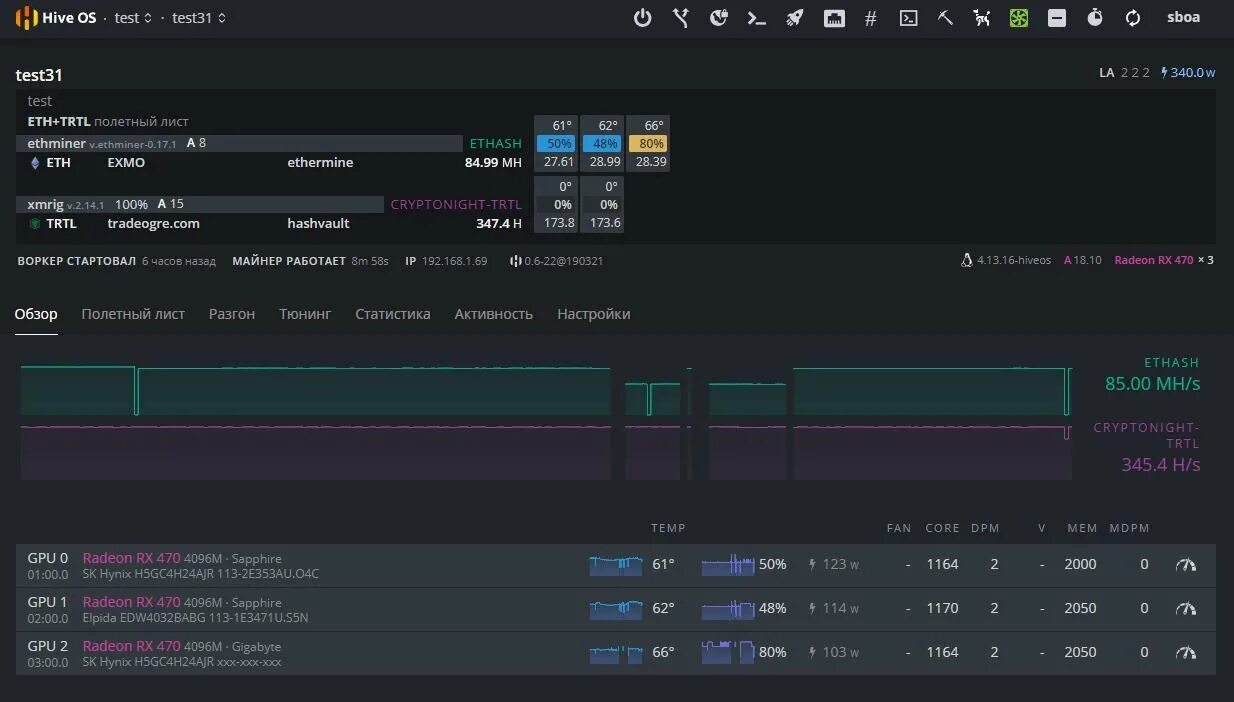Click the 345.4 H/s chart value
This screenshot has height=702, width=1234.
coord(1160,465)
